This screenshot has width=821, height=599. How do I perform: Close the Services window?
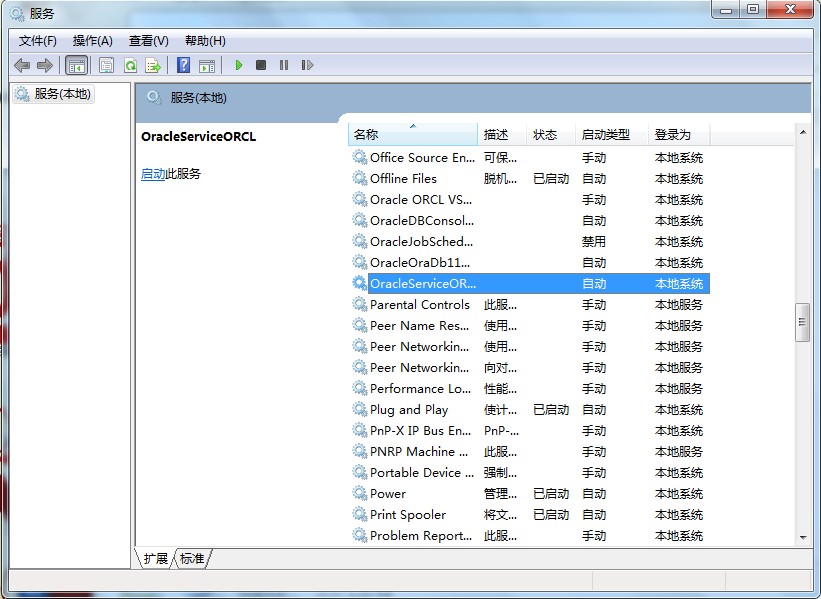791,10
